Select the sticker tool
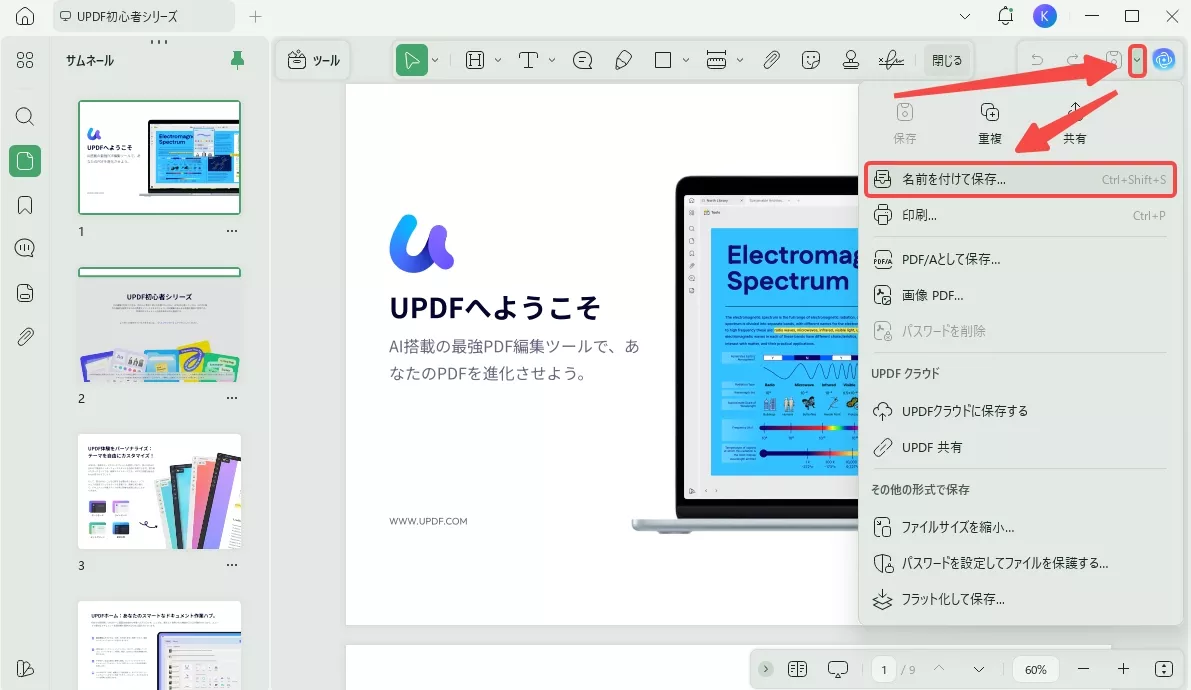 tap(810, 60)
